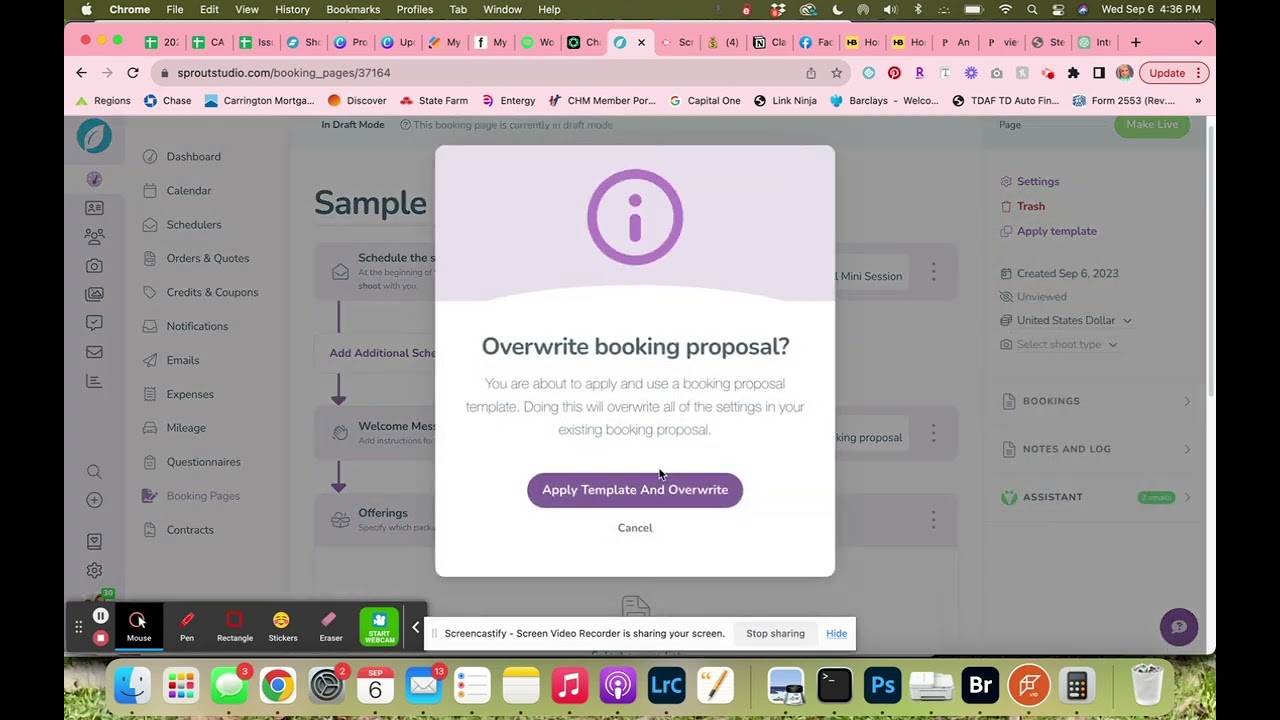Click the image gallery icon in left rail
This screenshot has height=720, width=1280.
tap(94, 295)
